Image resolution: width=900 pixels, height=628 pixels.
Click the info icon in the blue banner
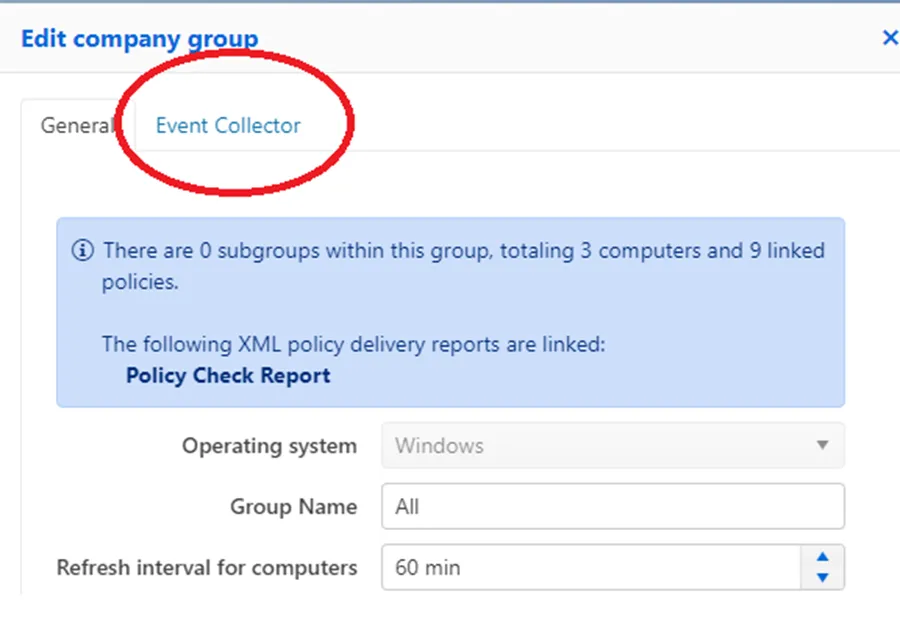(83, 250)
